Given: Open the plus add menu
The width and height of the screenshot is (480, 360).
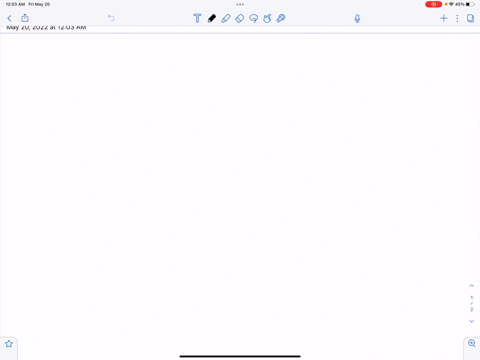Looking at the screenshot, I should click(443, 18).
